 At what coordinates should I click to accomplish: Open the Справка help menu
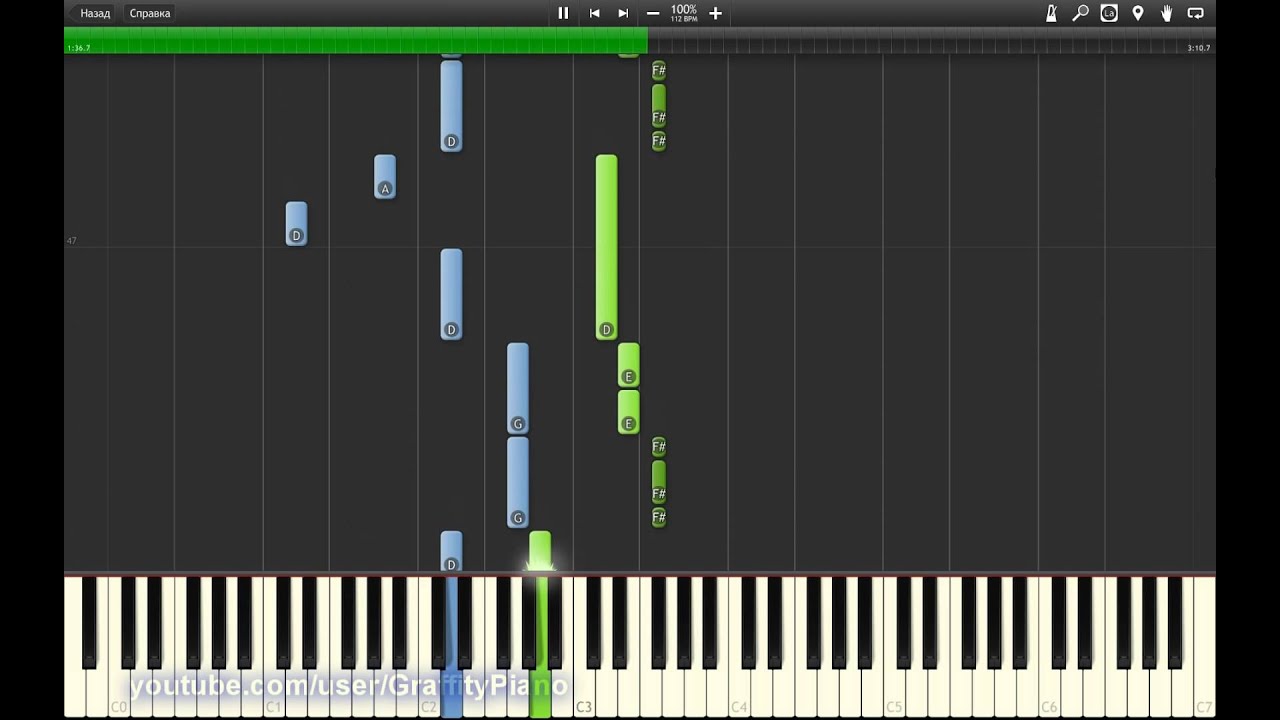[150, 13]
